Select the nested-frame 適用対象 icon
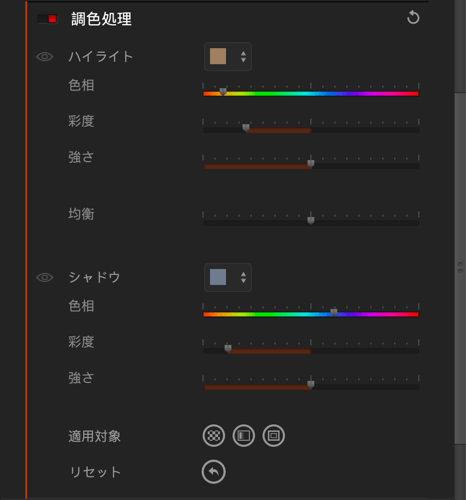 click(x=274, y=436)
